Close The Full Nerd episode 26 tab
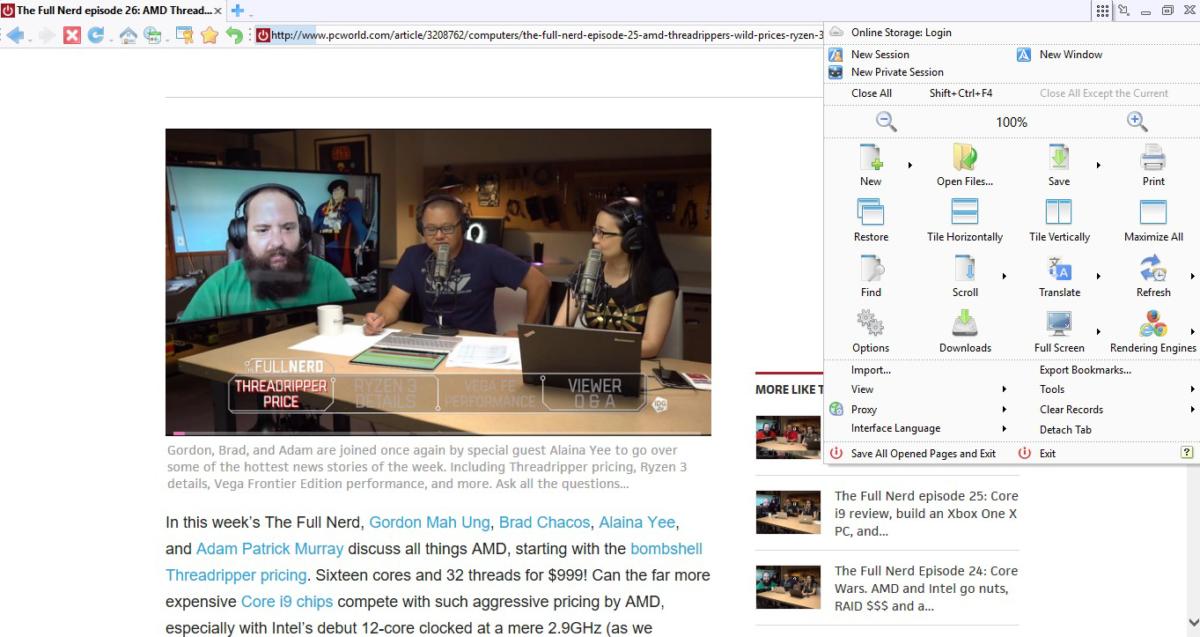The height and width of the screenshot is (637, 1200). [218, 11]
